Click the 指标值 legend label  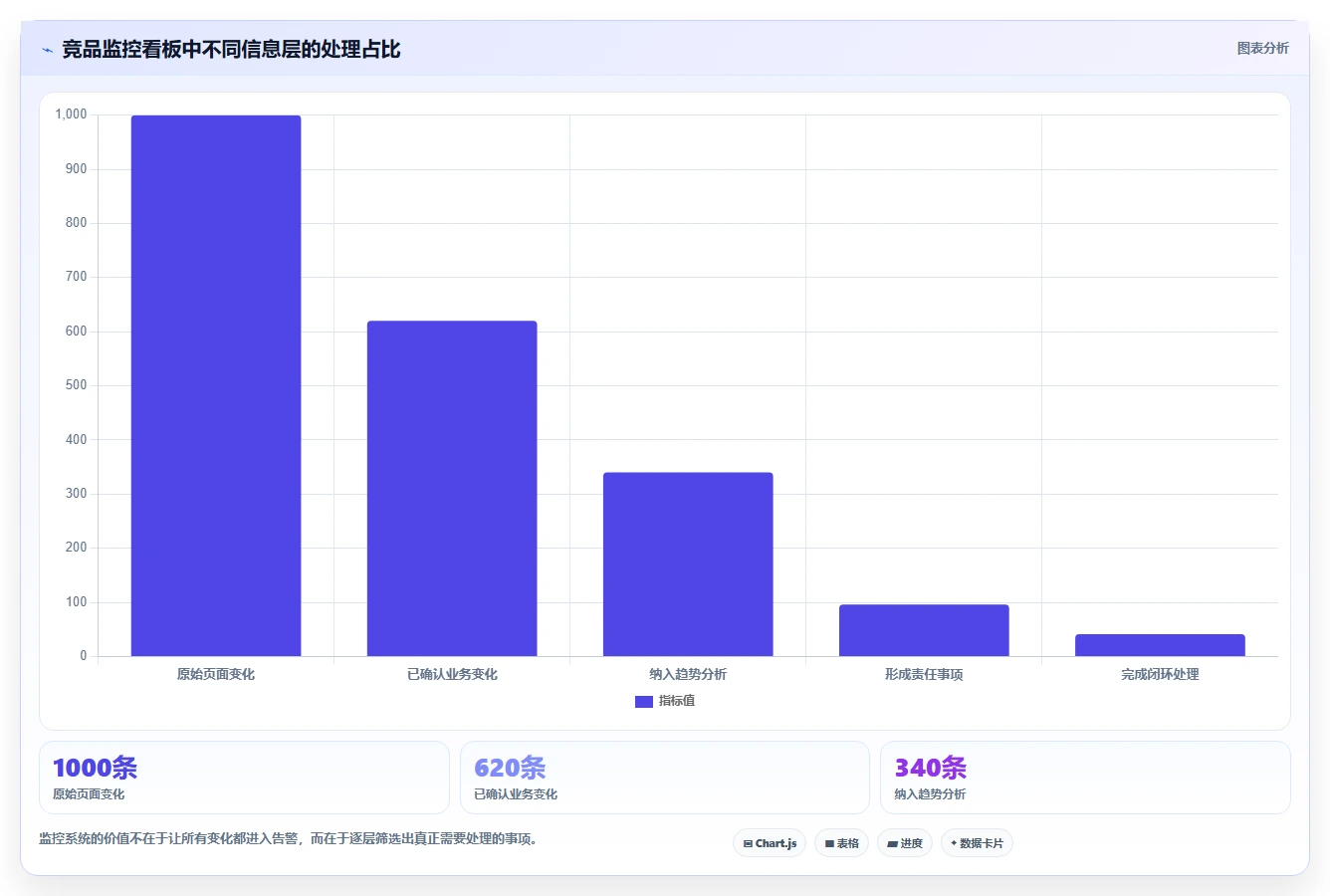[677, 701]
